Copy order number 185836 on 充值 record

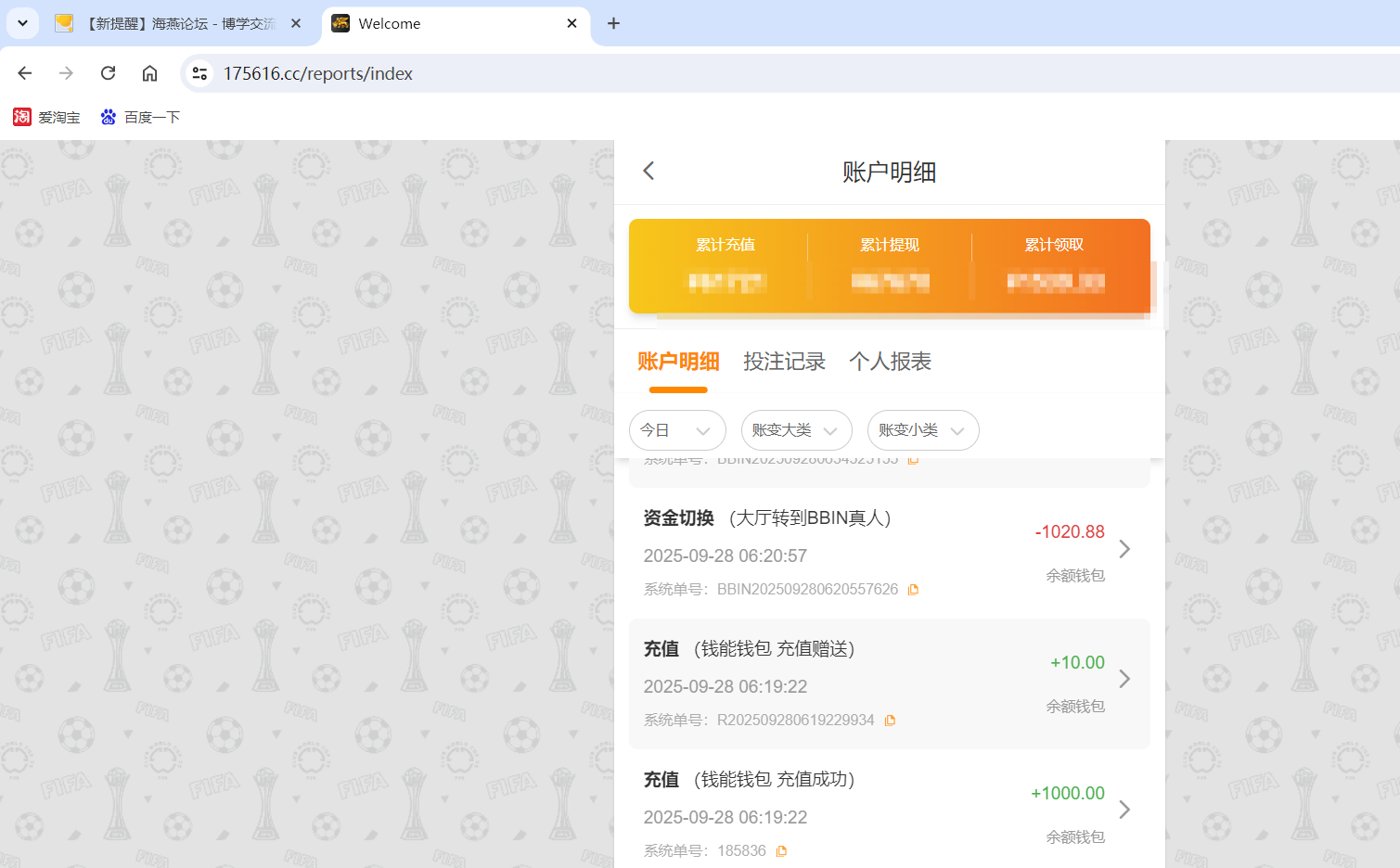click(780, 850)
